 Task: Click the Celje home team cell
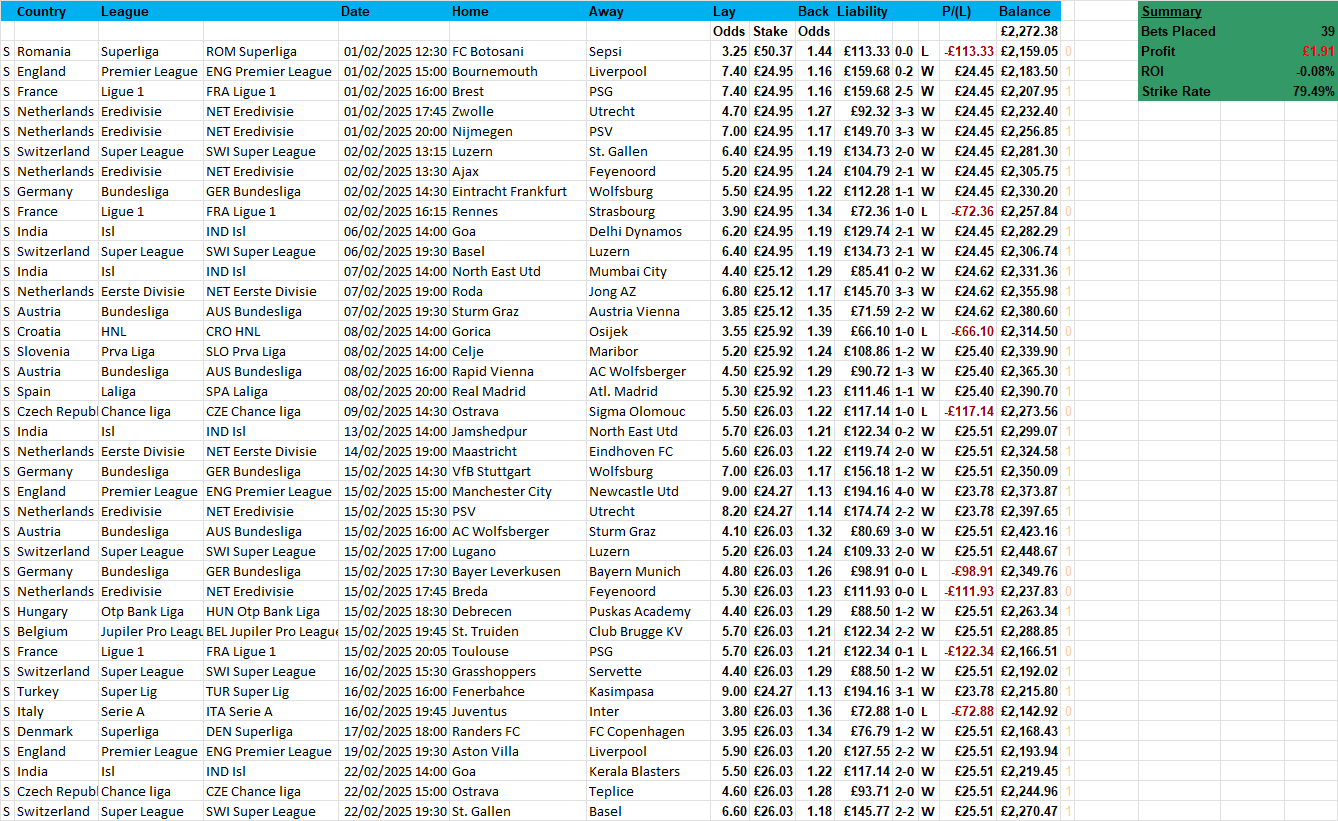517,351
